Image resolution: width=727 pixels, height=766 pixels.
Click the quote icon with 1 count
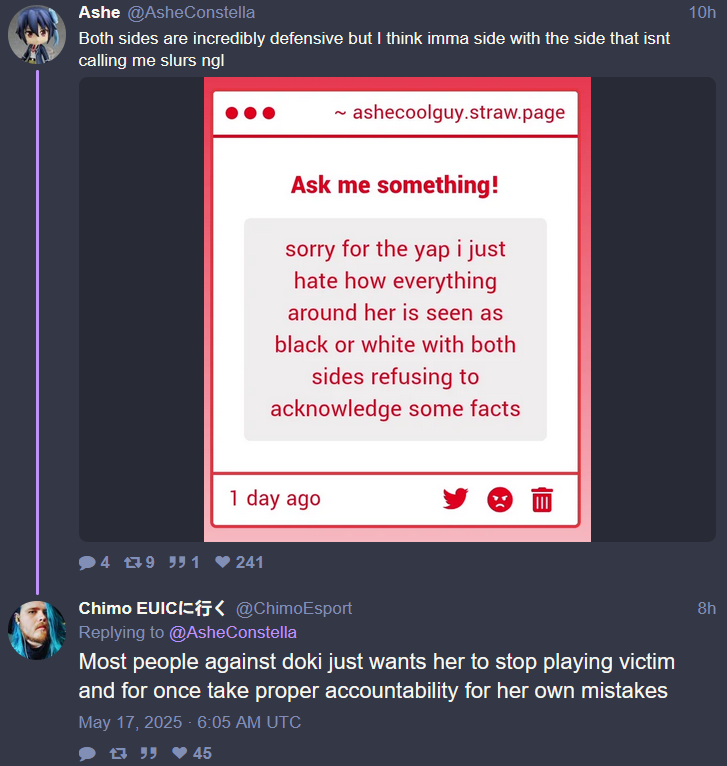(x=177, y=563)
